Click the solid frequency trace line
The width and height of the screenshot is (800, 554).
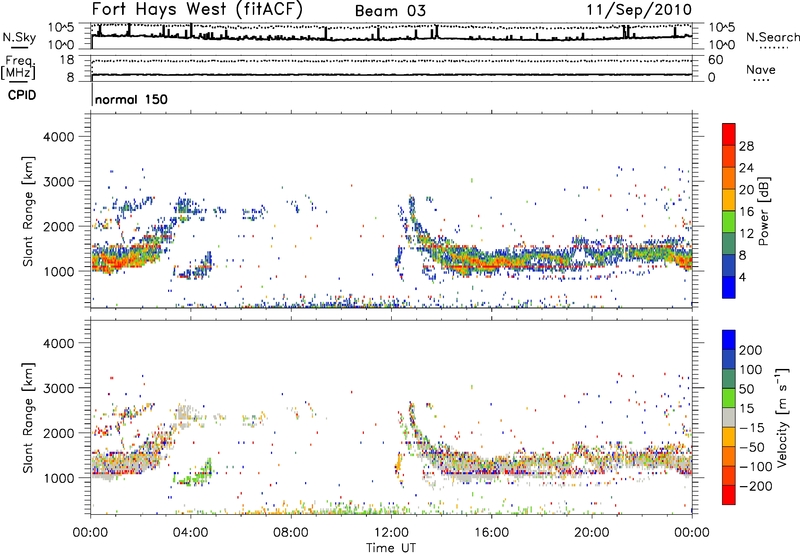pyautogui.click(x=391, y=75)
